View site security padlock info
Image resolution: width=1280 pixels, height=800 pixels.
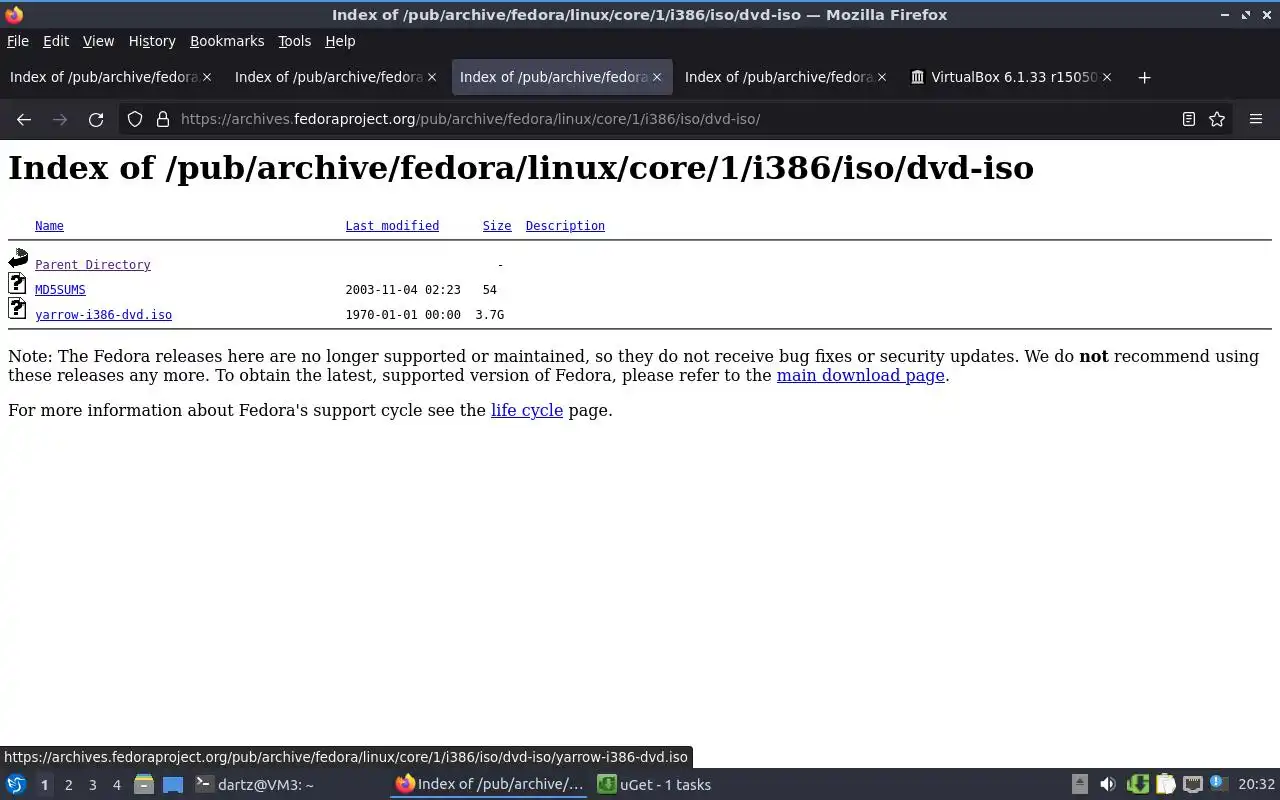[x=163, y=119]
